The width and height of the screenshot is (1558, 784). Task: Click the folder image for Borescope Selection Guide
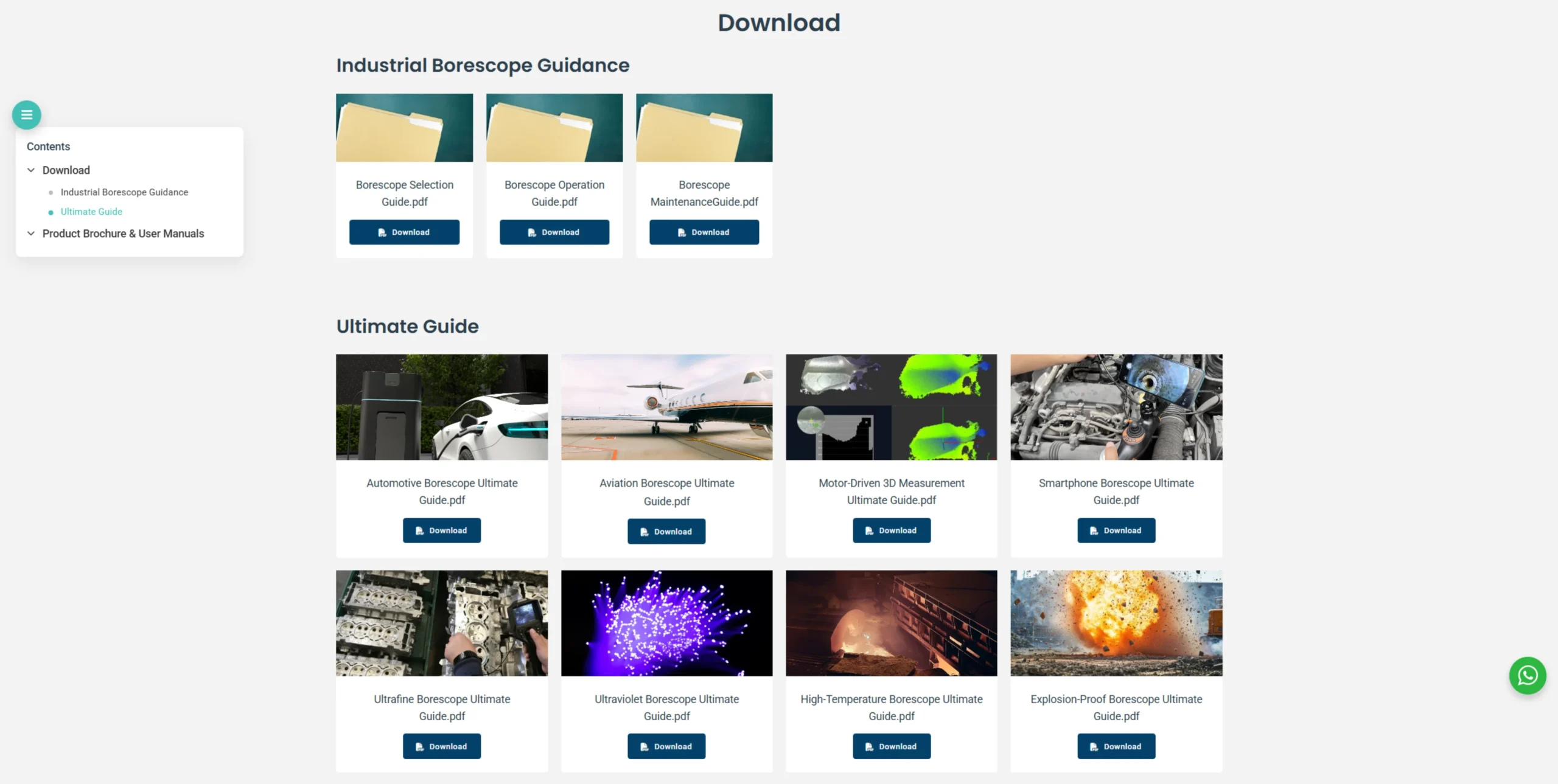[x=404, y=128]
